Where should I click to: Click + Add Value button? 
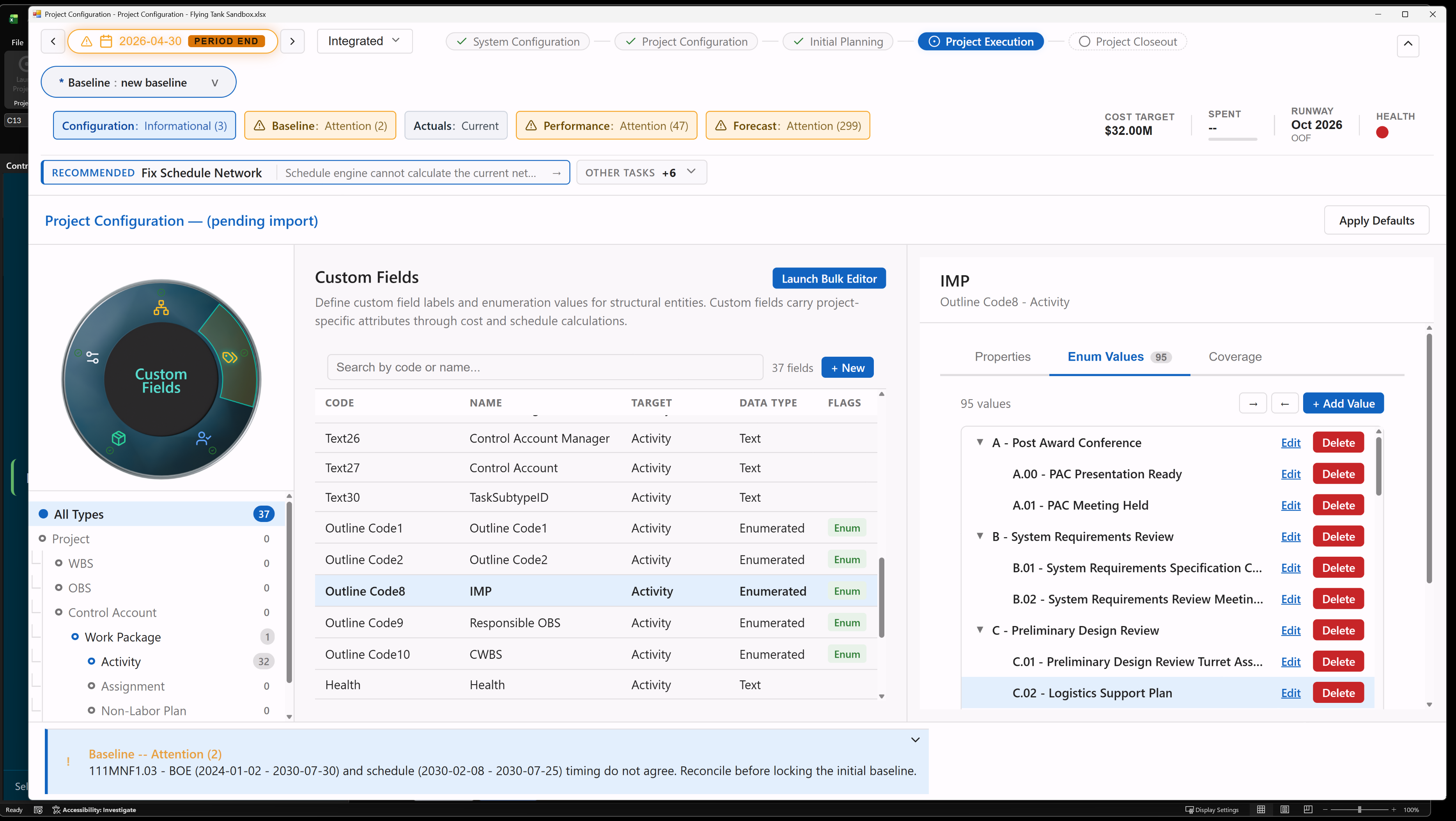click(1343, 403)
